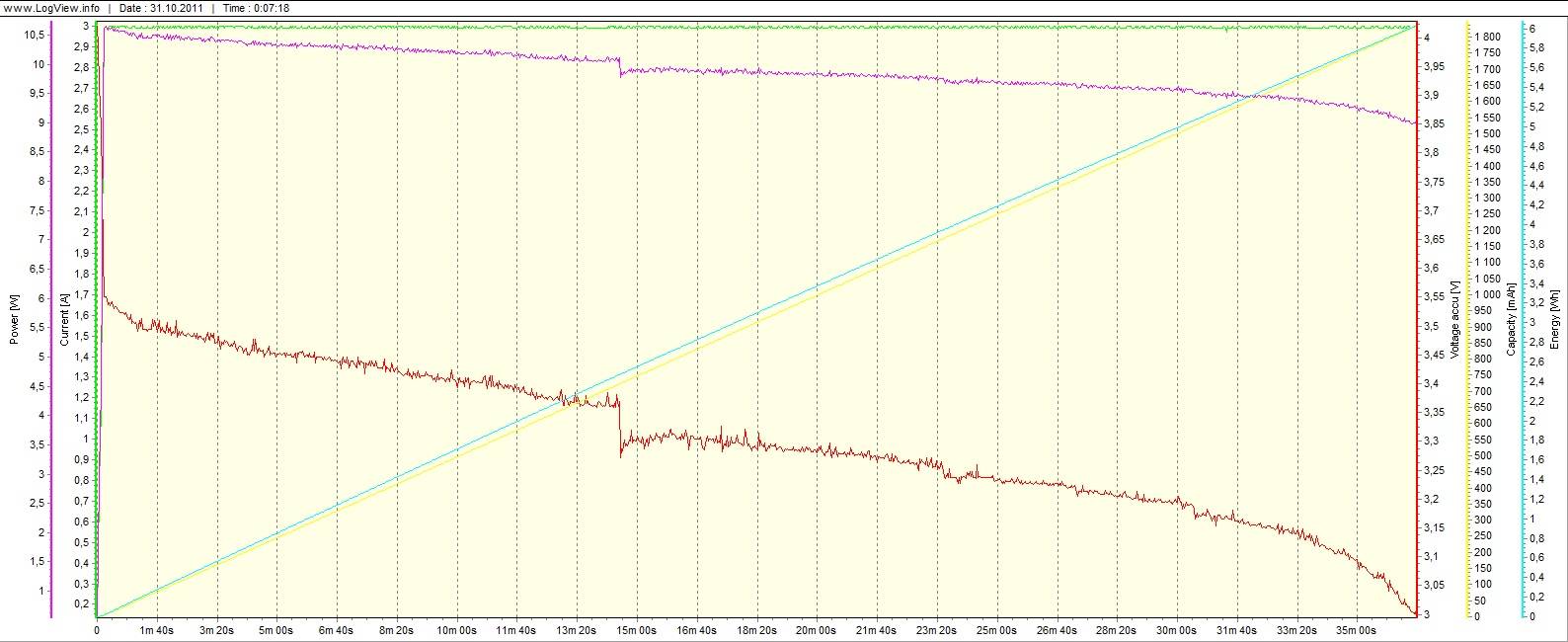Click the Time 0:07:18 header field
Viewport: 1568px width, 642px height.
256,8
